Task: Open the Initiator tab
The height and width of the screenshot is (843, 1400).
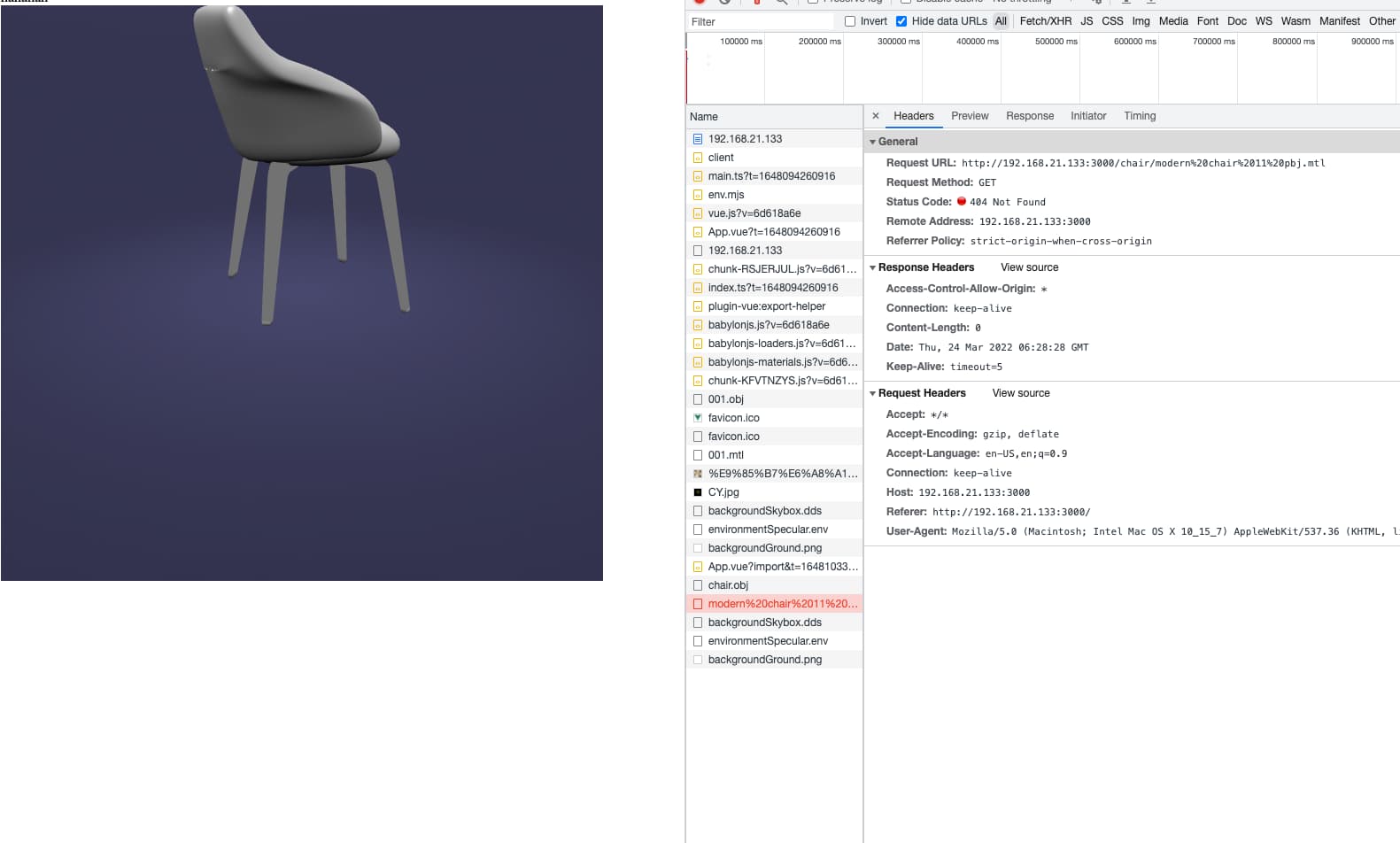Action: [x=1088, y=116]
